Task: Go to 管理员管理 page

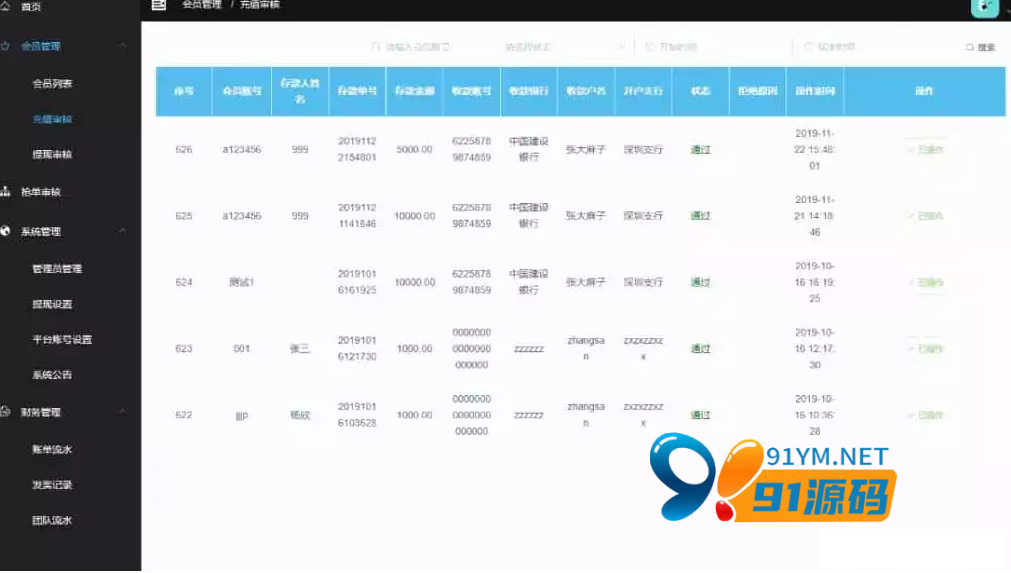Action: [57, 268]
